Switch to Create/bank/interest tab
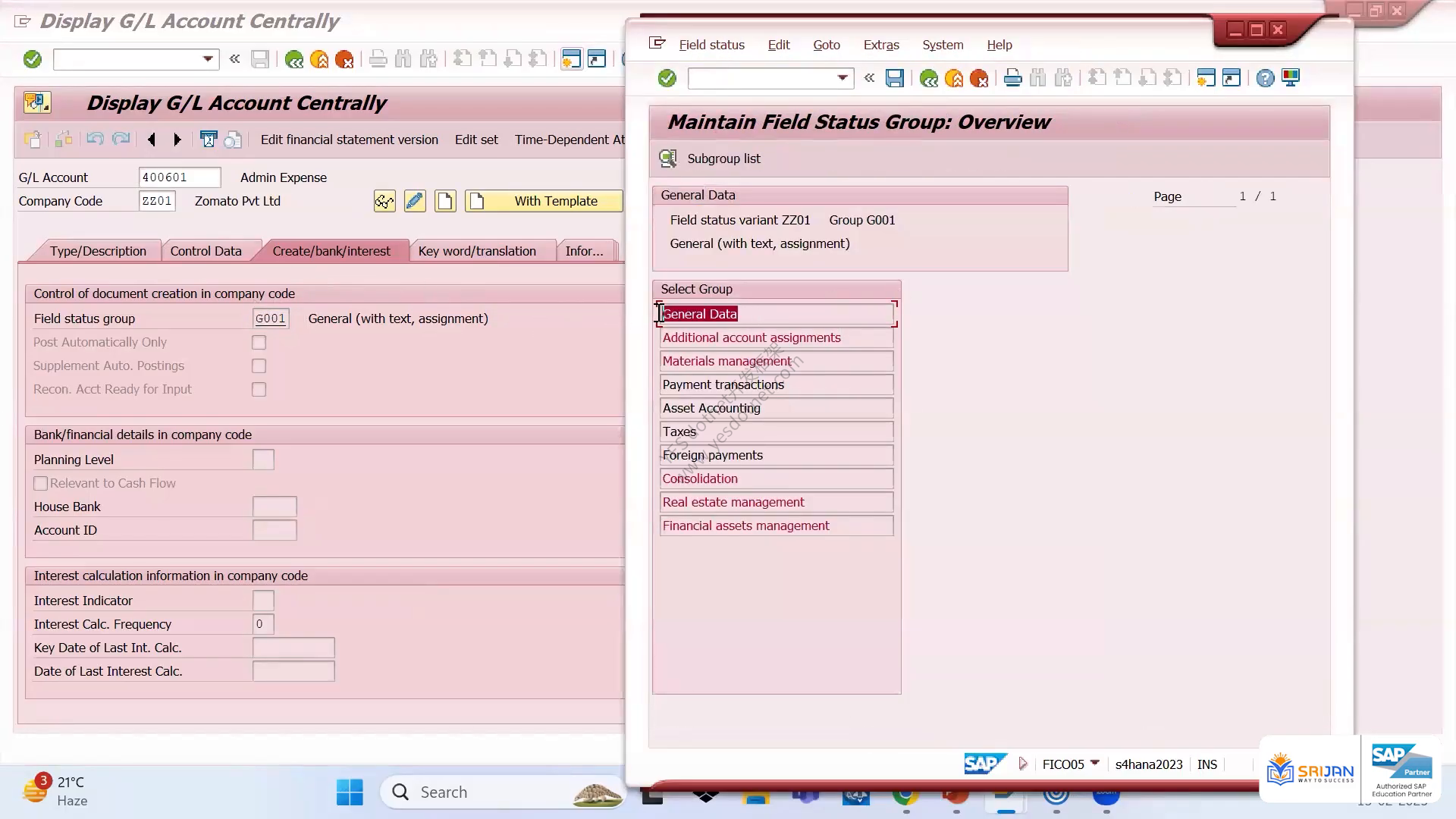Viewport: 1456px width, 819px height. pyautogui.click(x=331, y=251)
